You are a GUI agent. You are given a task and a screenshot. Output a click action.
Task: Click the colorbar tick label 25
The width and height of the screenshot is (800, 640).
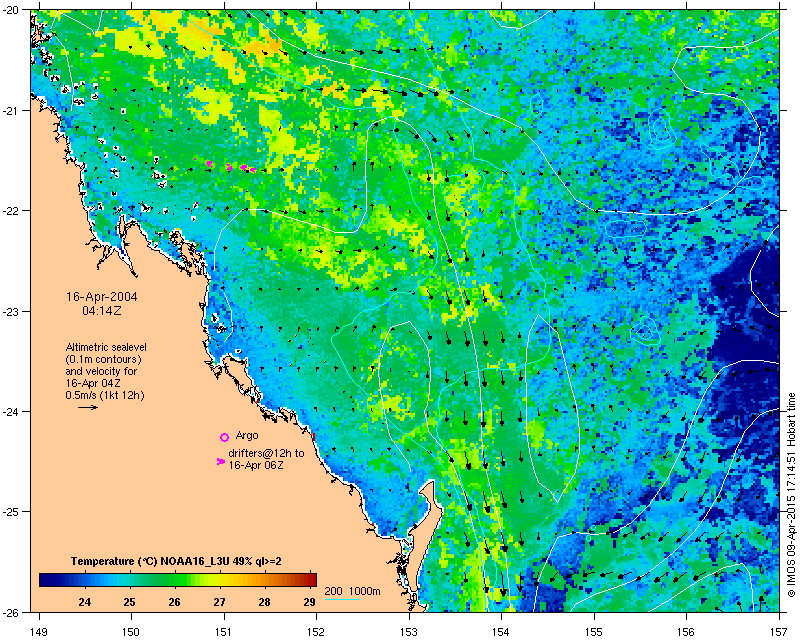coord(130,602)
